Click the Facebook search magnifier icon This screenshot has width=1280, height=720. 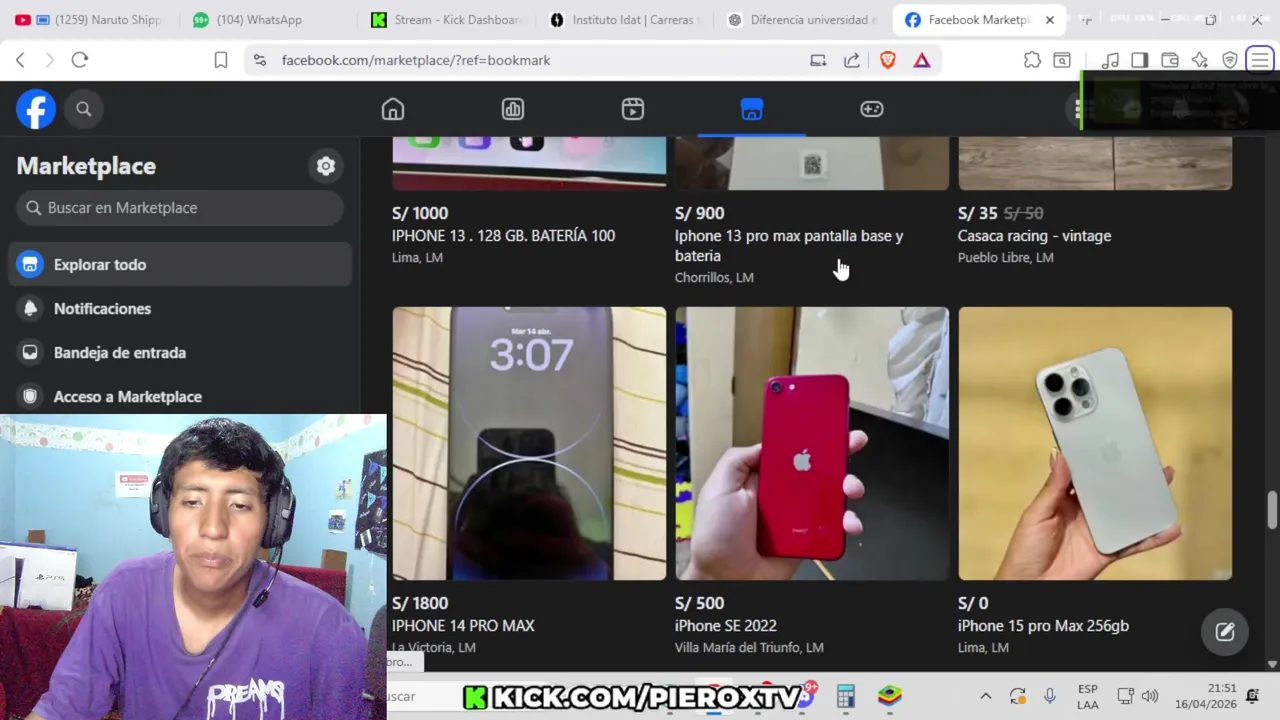84,109
